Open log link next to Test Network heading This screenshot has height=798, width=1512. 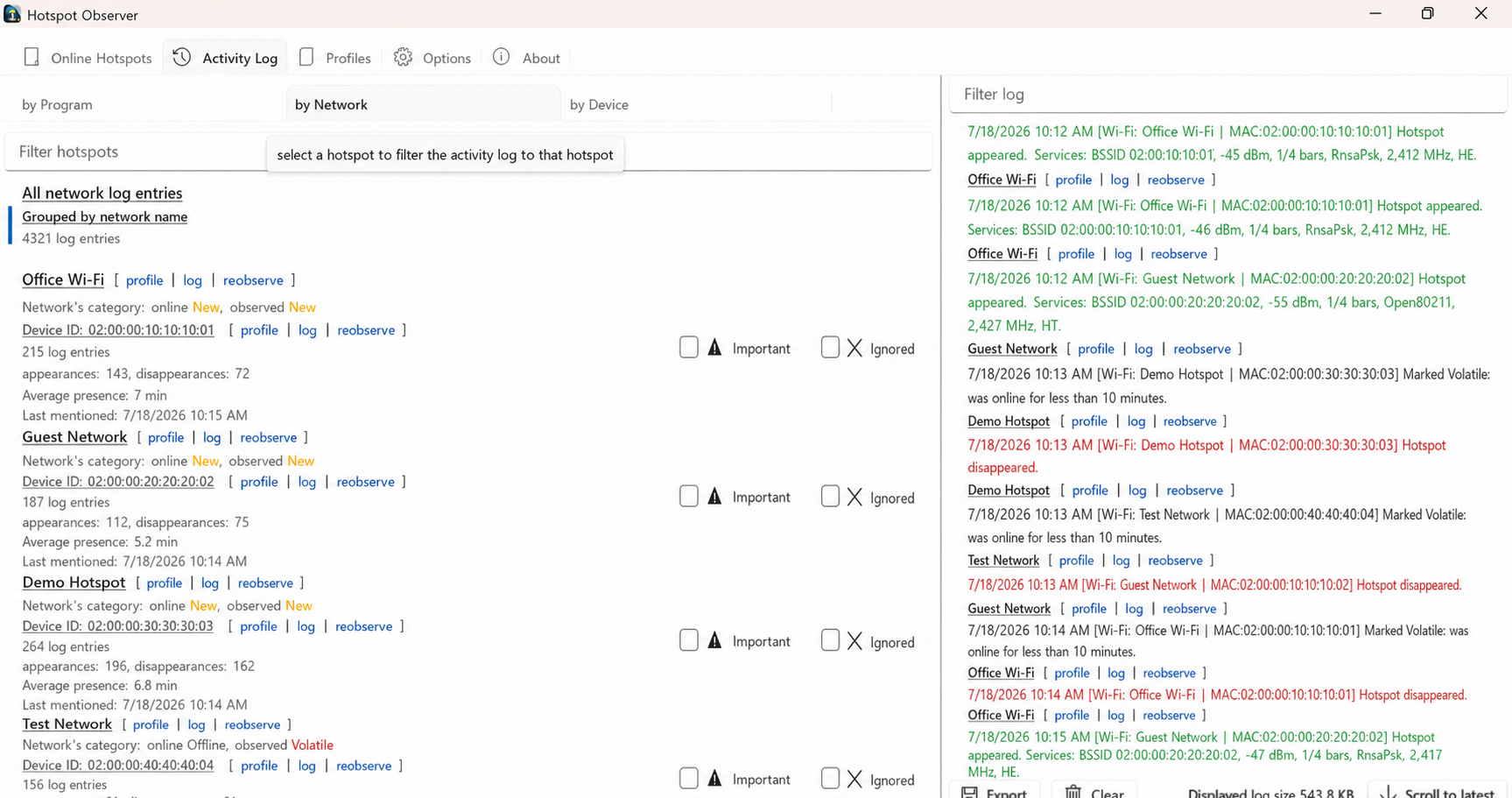(x=197, y=724)
